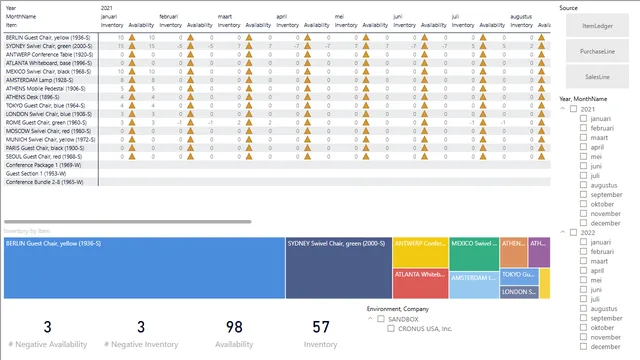The width and height of the screenshot is (640, 360).
Task: Click warning triangle for MEXICO januari
Action: coord(132,71)
